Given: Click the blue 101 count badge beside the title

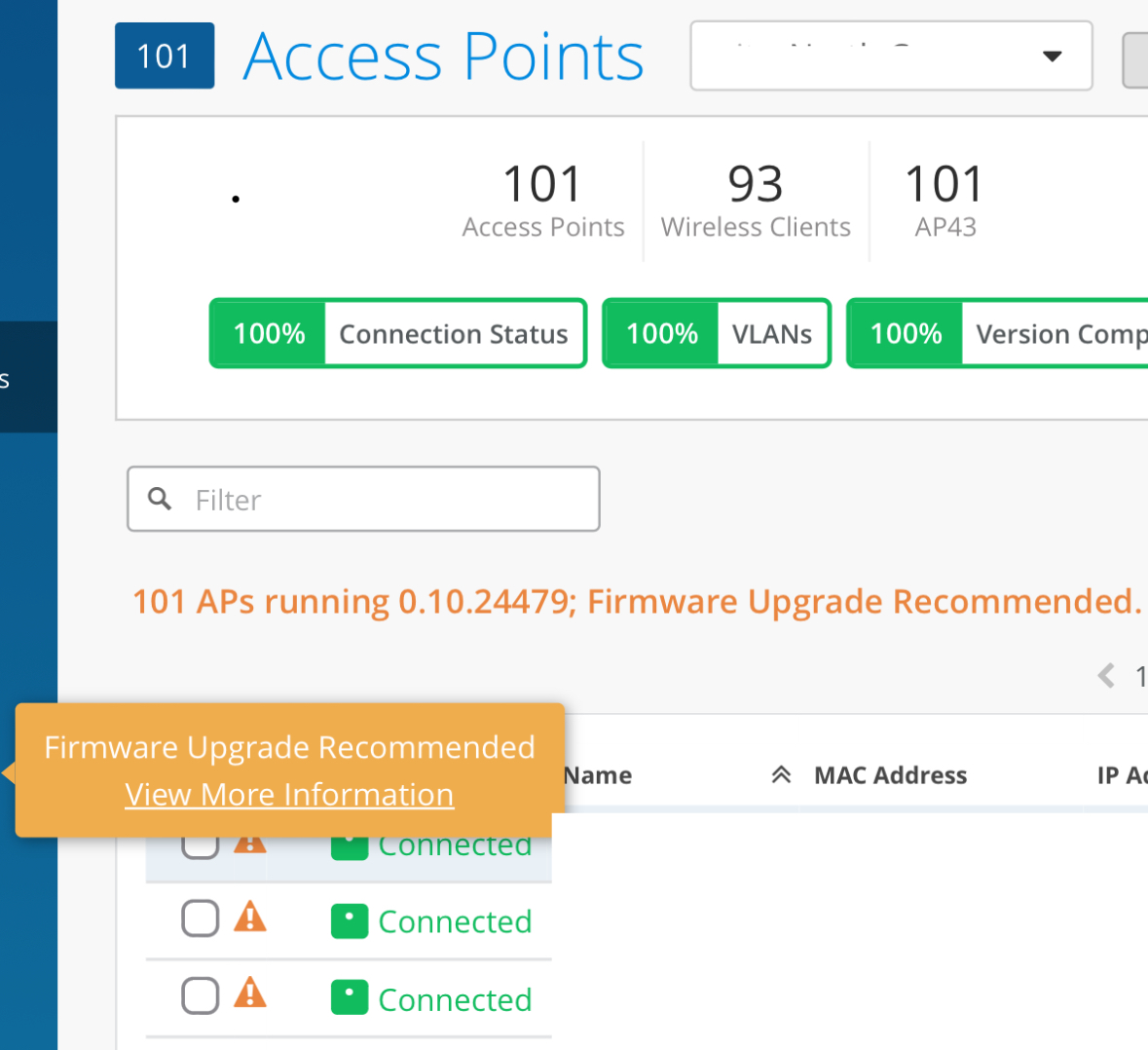Looking at the screenshot, I should tap(164, 56).
